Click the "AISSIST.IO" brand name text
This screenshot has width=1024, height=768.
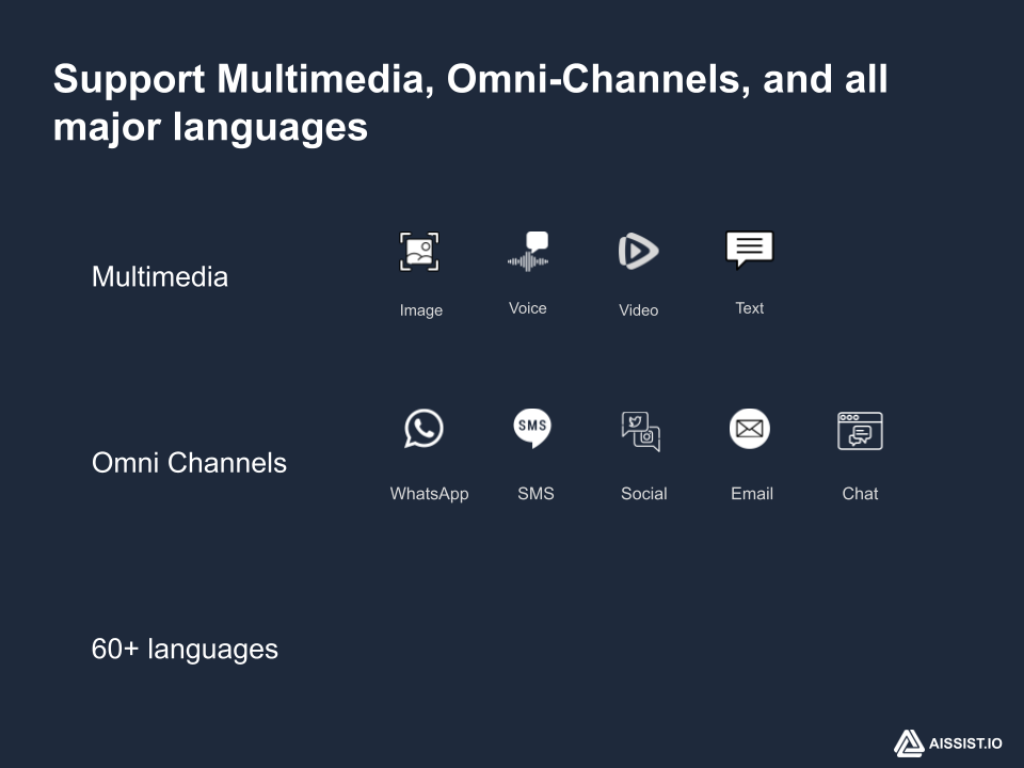(x=965, y=744)
